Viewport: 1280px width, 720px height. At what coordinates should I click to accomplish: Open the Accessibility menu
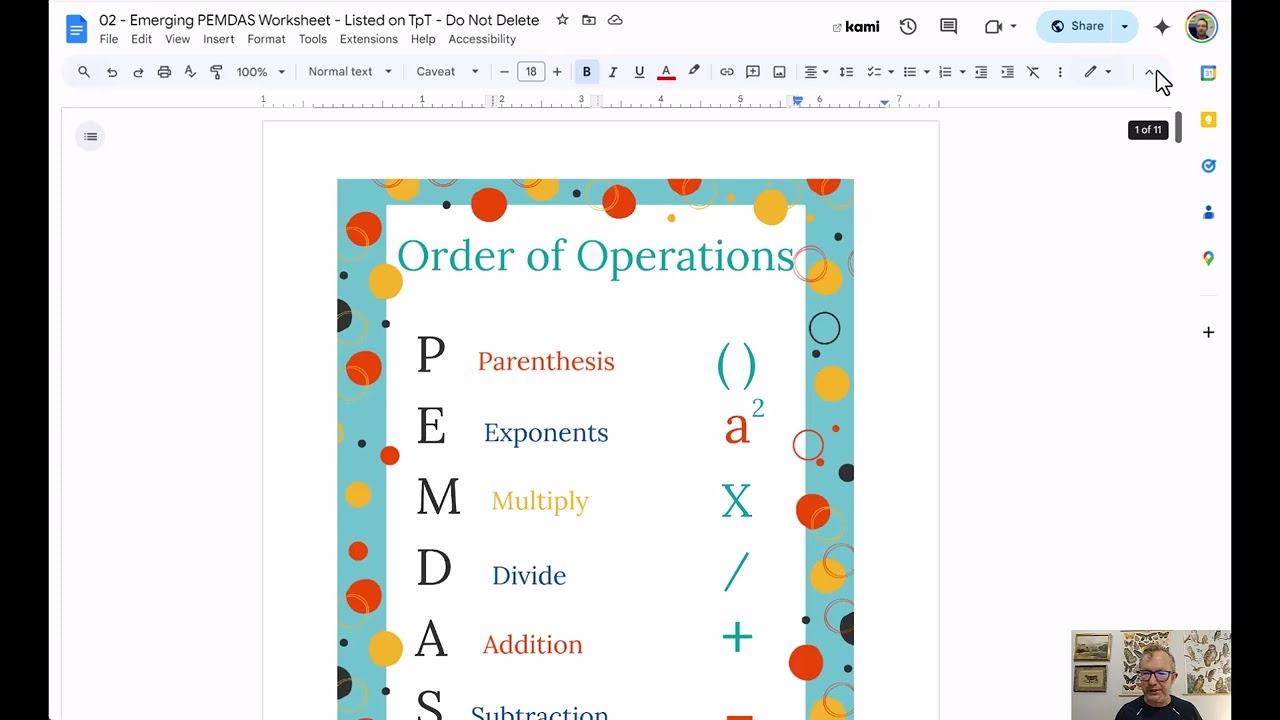point(482,39)
